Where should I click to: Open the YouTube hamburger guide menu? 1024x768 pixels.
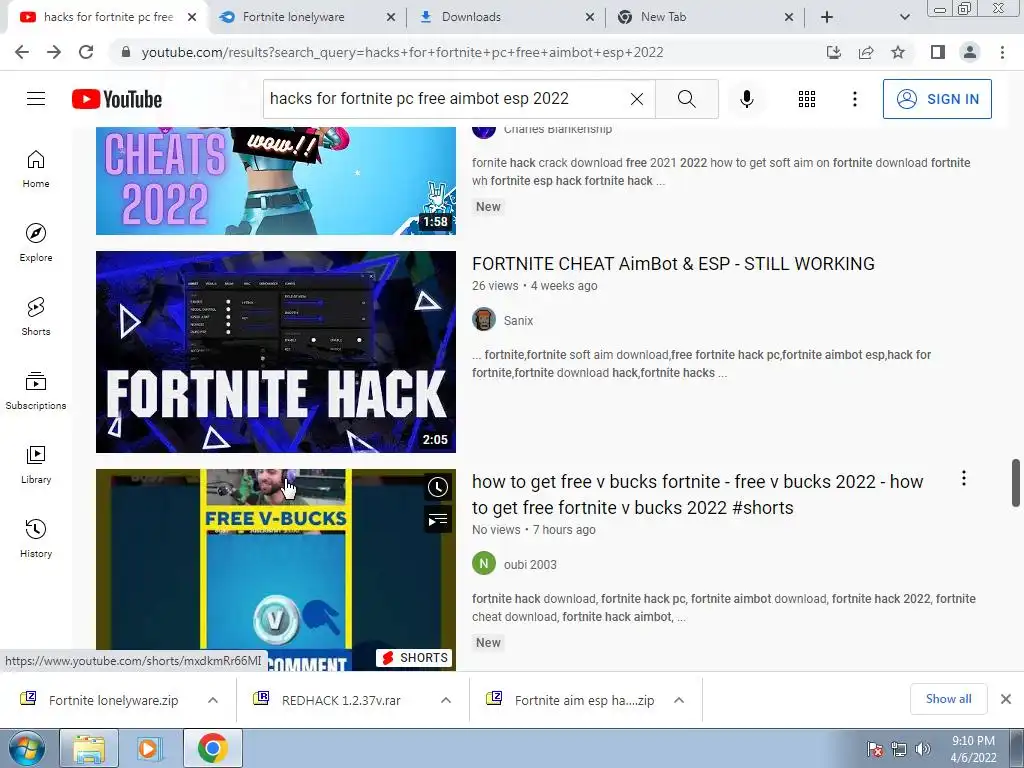pyautogui.click(x=36, y=99)
